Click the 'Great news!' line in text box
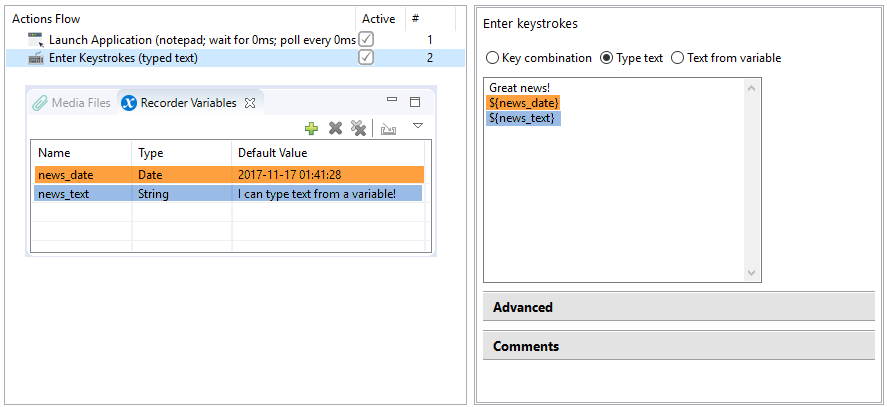887x407 pixels. point(519,88)
